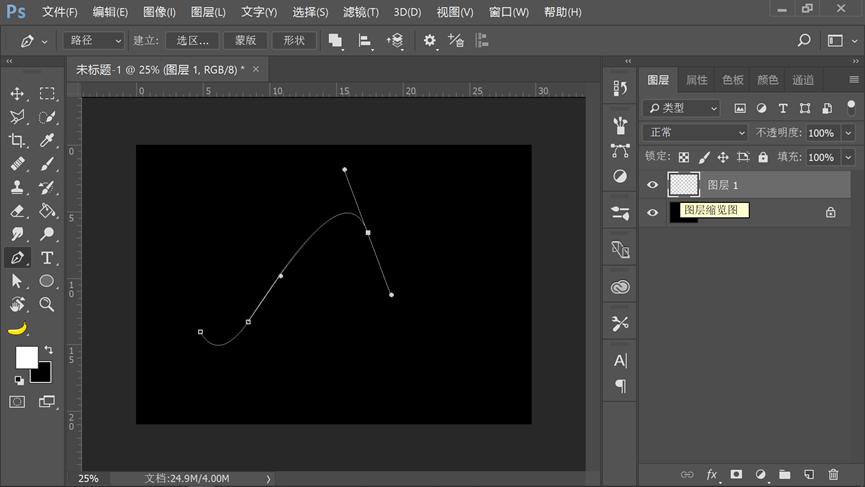Viewport: 865px width, 487px height.
Task: Switch to the 通道 tab
Action: coord(803,80)
